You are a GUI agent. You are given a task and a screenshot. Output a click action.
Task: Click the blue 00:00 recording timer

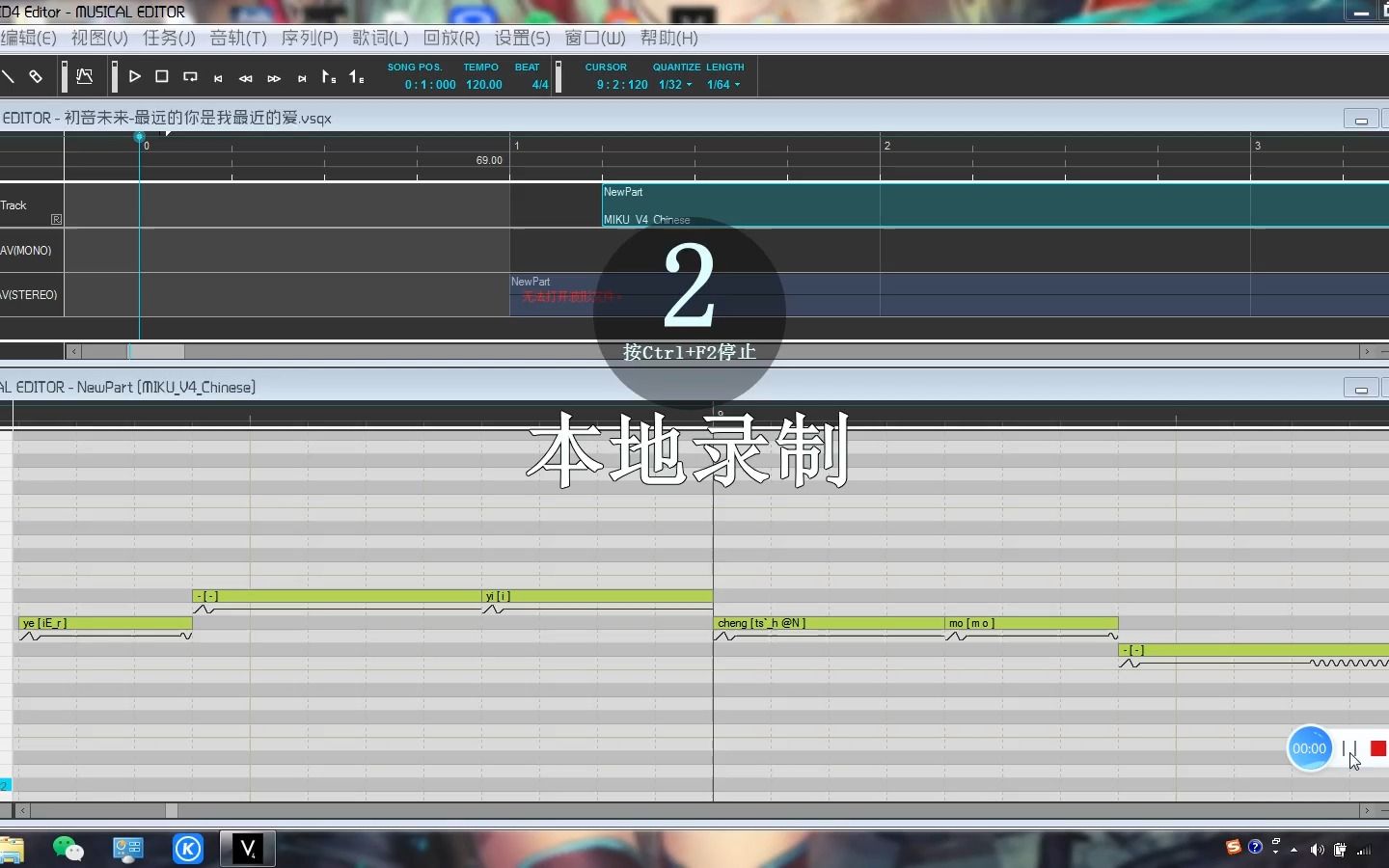click(1309, 748)
